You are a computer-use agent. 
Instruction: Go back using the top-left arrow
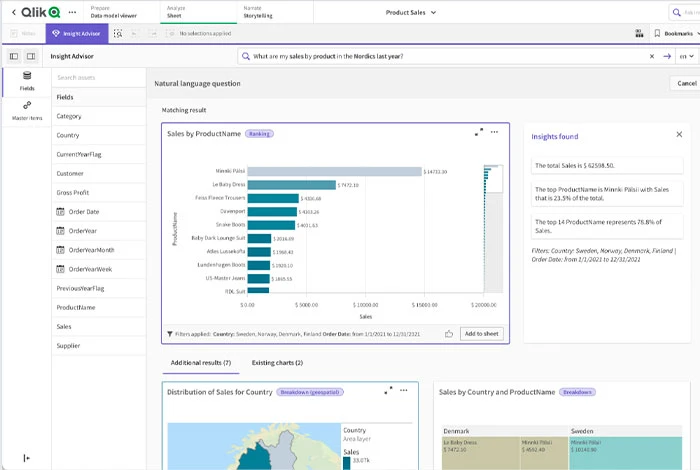point(14,12)
